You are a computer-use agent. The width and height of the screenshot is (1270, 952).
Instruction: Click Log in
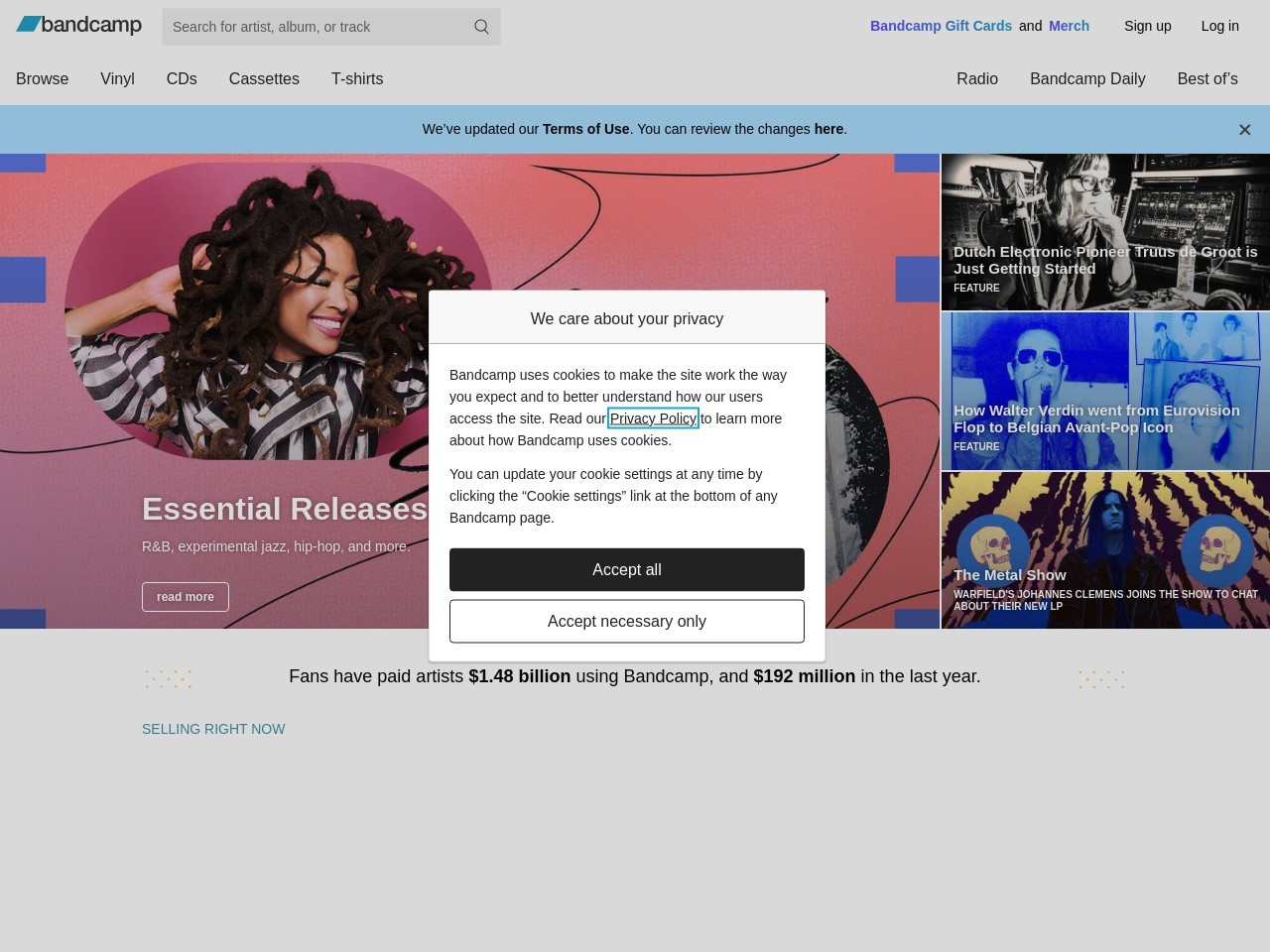point(1220,26)
